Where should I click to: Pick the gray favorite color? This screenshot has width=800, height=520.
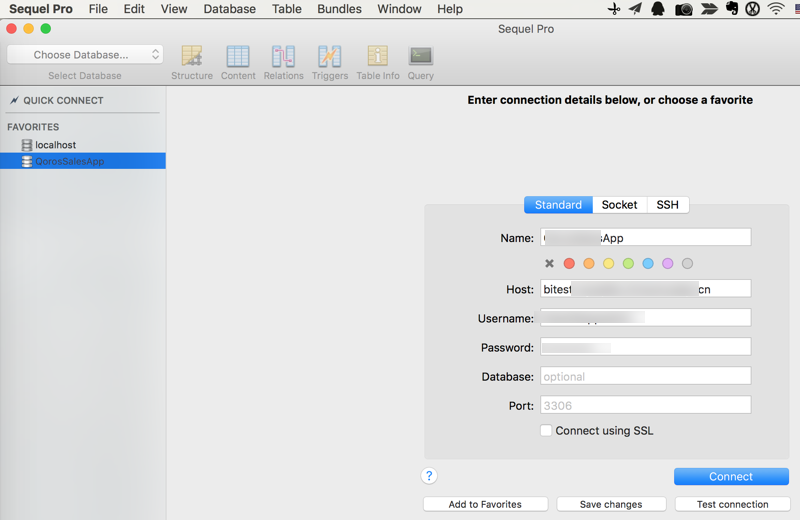(687, 263)
